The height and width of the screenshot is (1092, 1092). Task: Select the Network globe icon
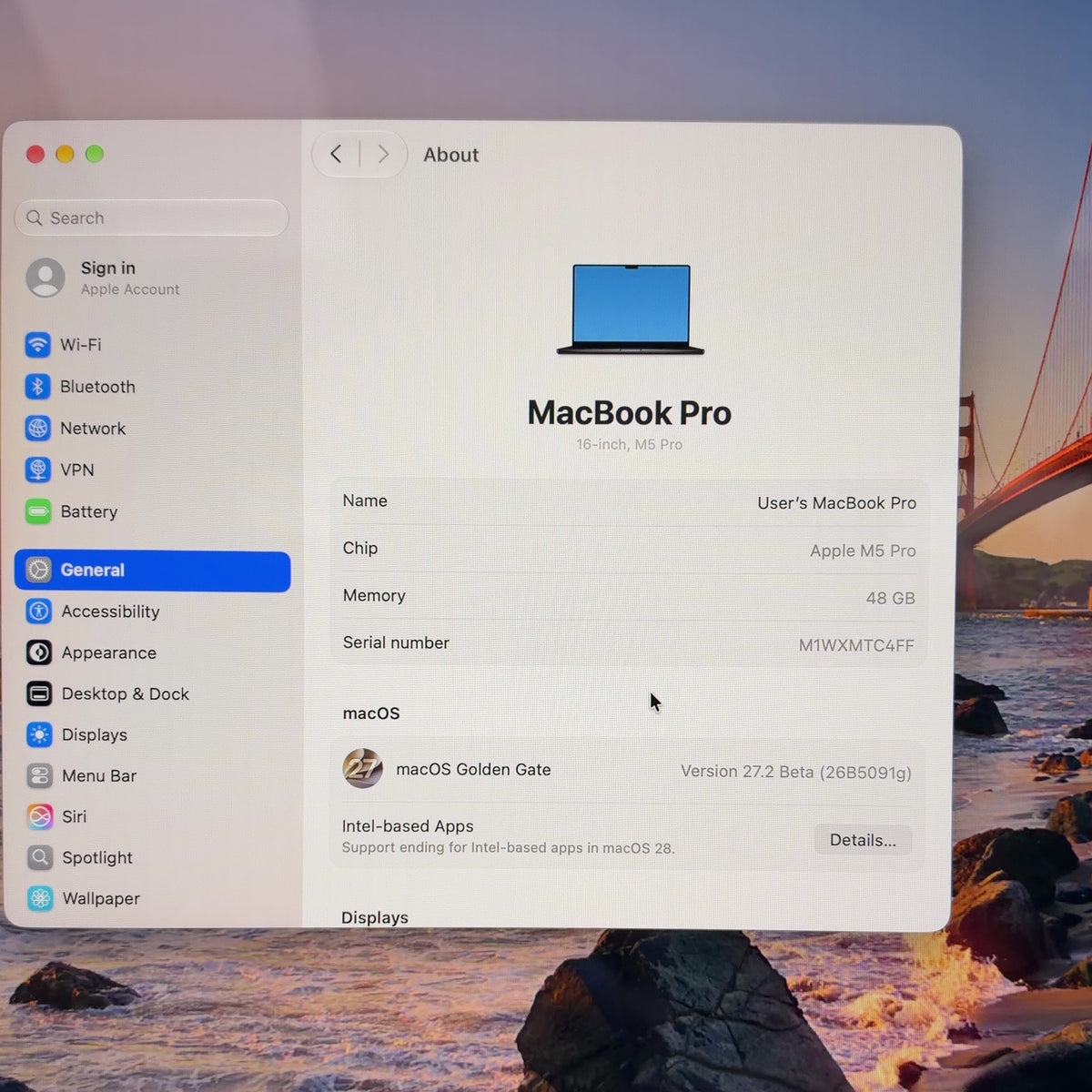(x=37, y=428)
